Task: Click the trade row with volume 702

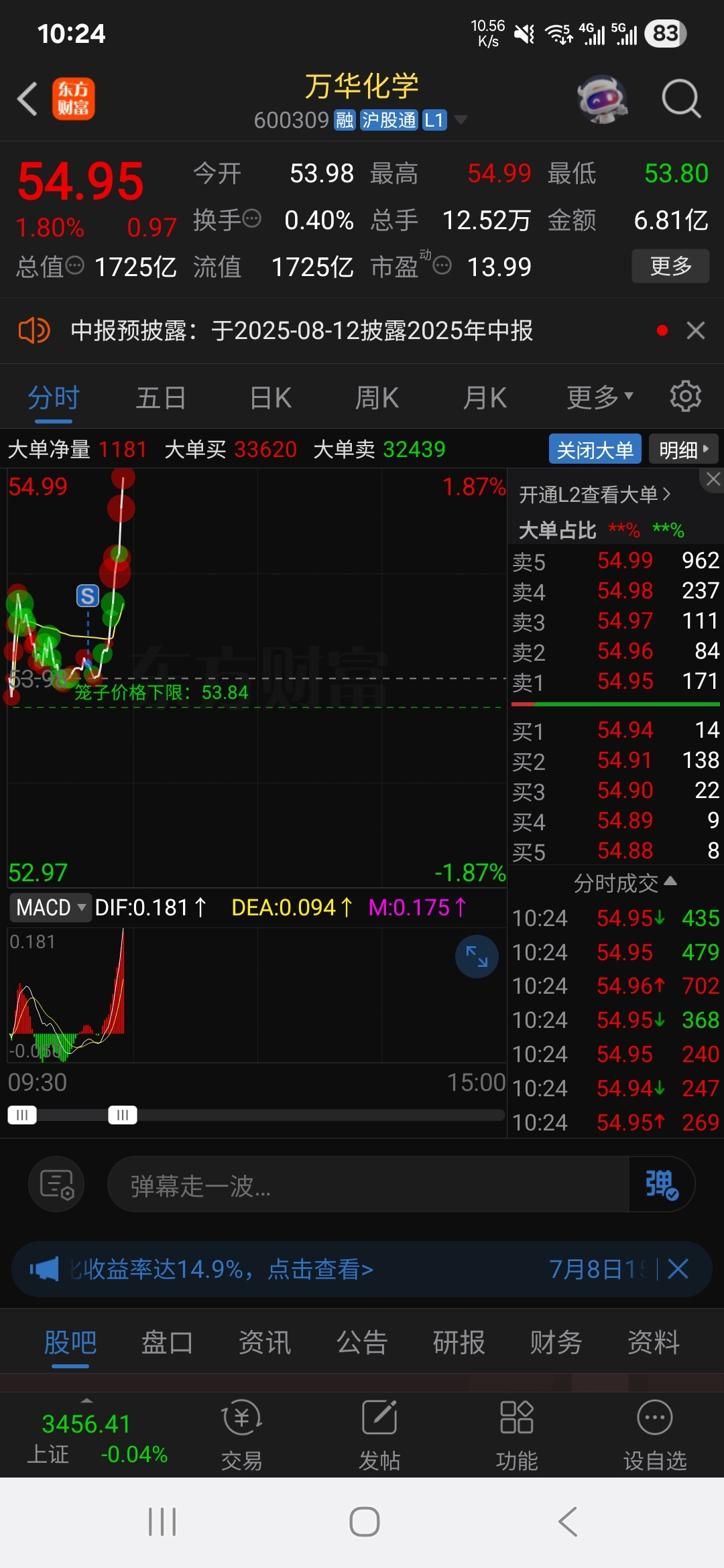Action: coord(615,986)
